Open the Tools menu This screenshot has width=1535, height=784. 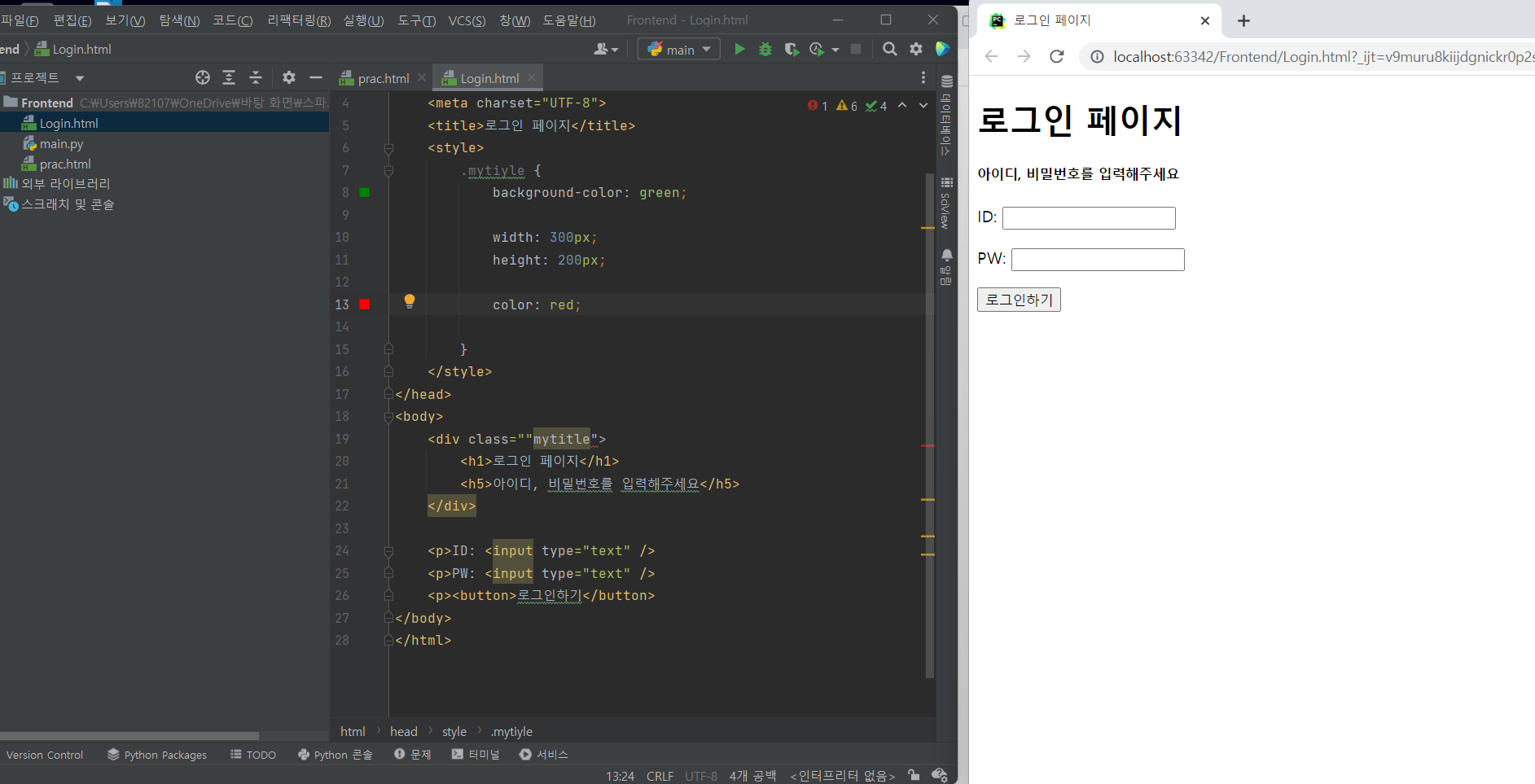tap(416, 20)
